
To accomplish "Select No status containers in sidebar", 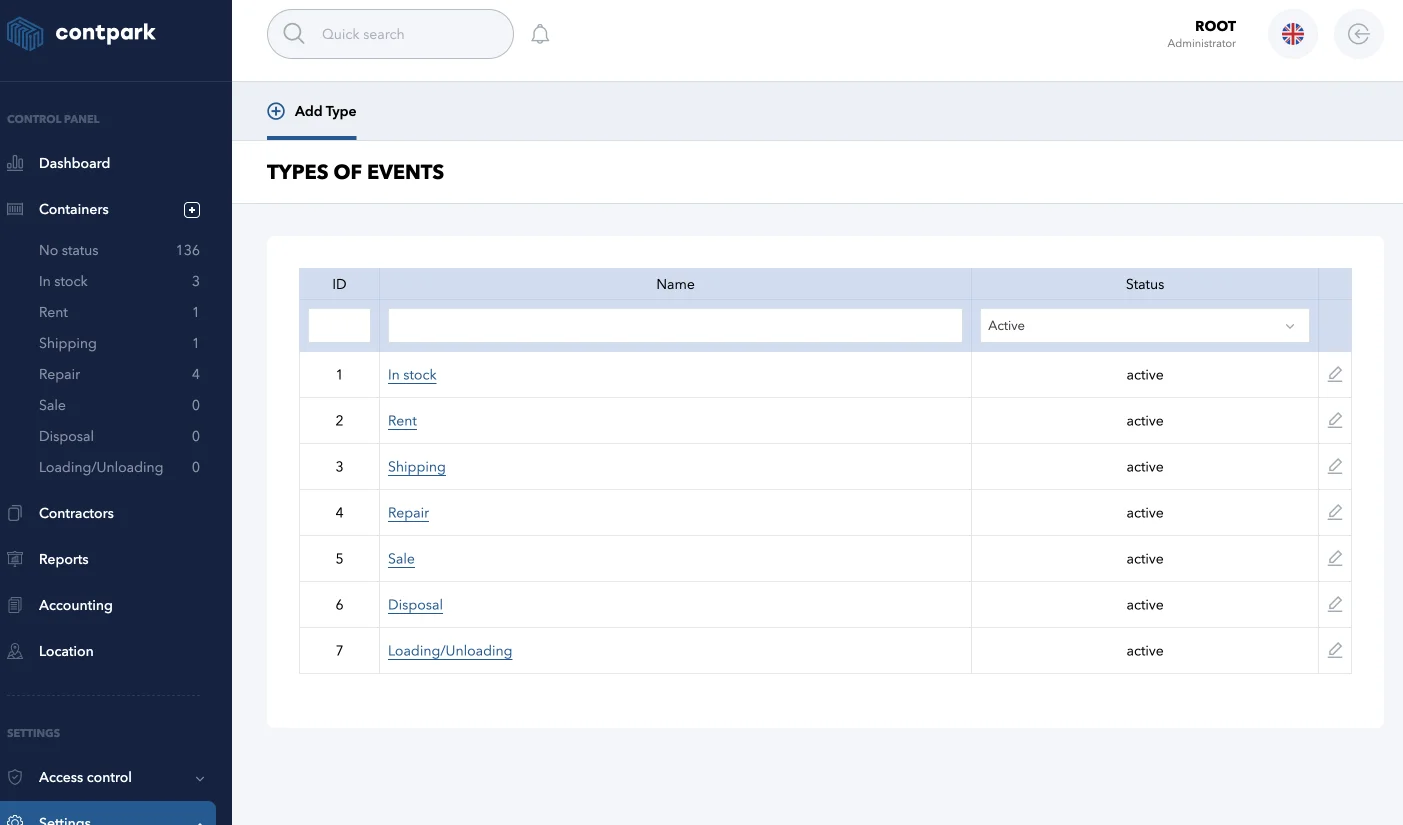I will point(69,250).
